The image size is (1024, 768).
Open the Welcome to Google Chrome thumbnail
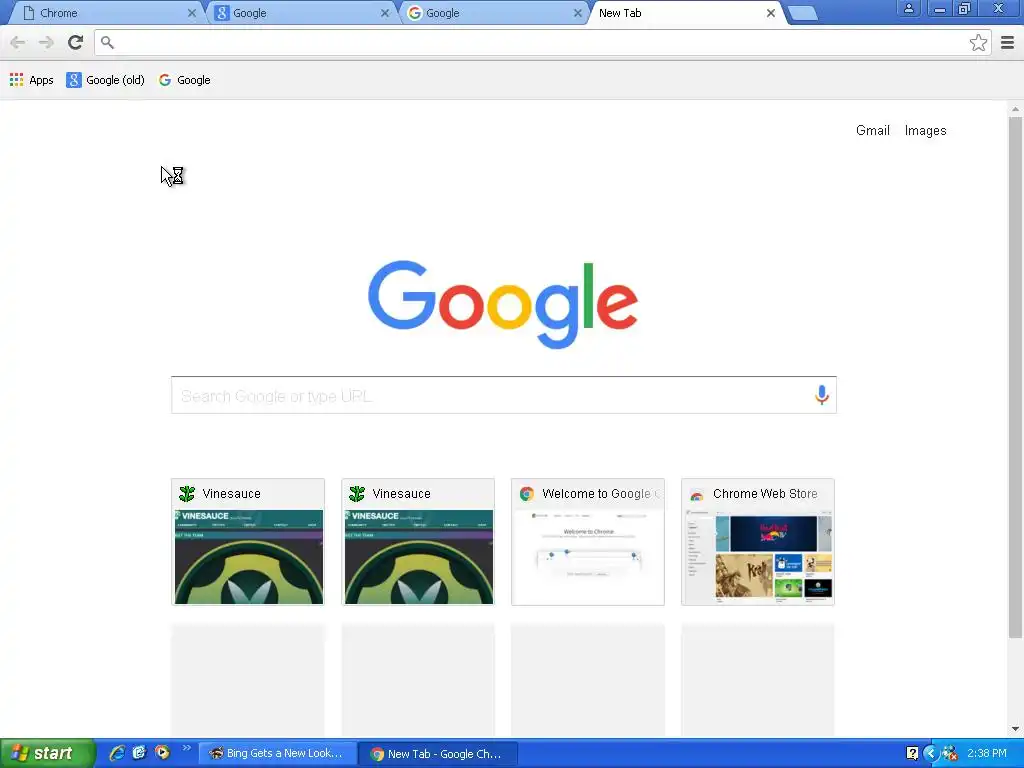click(x=588, y=542)
